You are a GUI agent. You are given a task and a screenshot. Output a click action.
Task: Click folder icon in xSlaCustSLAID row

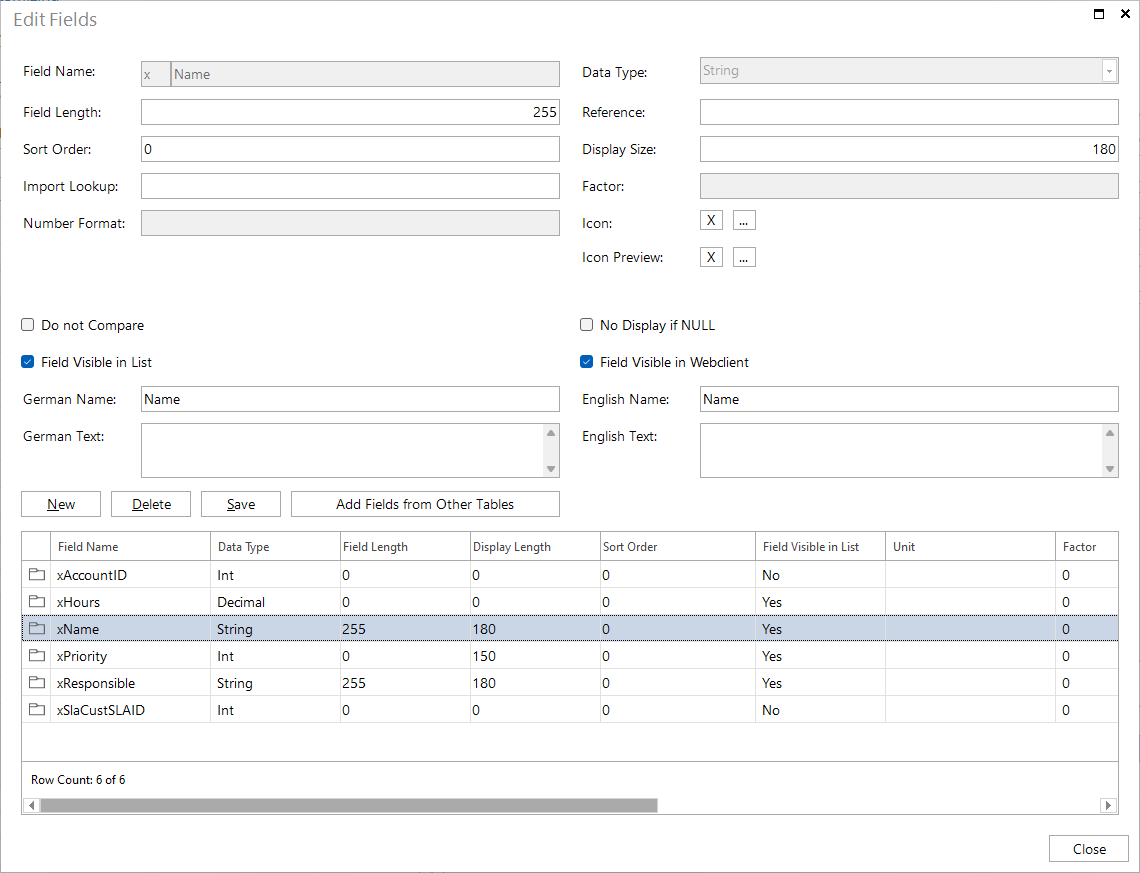click(x=36, y=709)
